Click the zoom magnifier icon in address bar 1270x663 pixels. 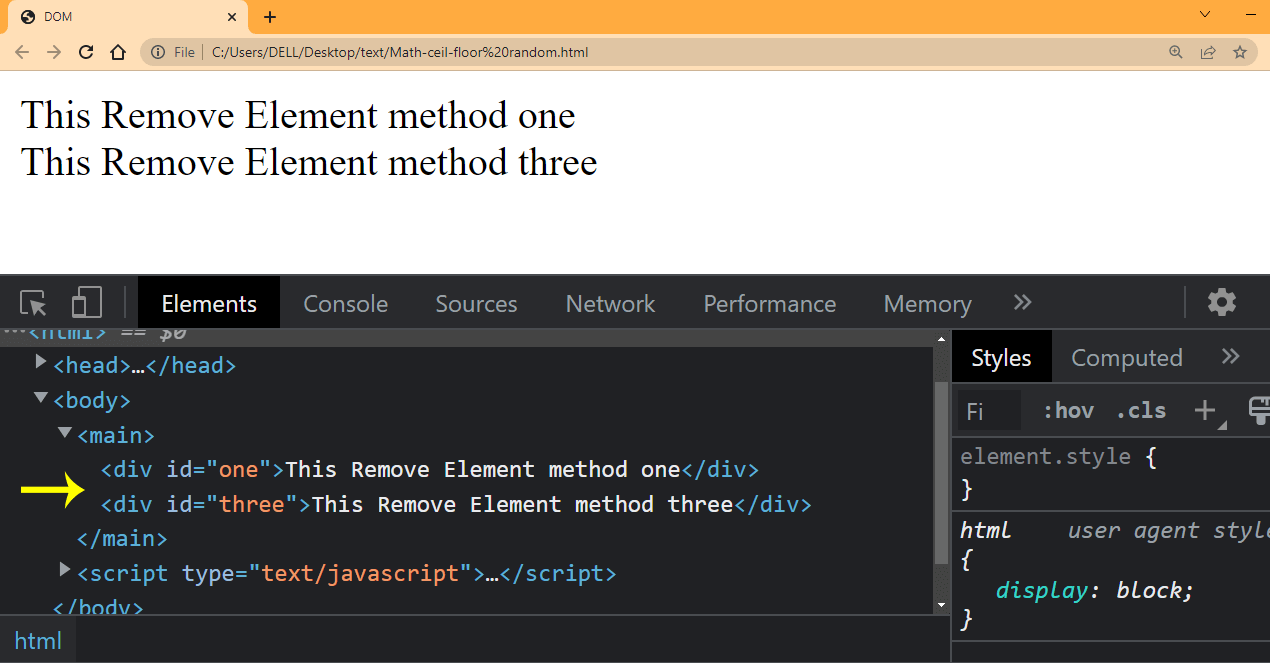1175,51
